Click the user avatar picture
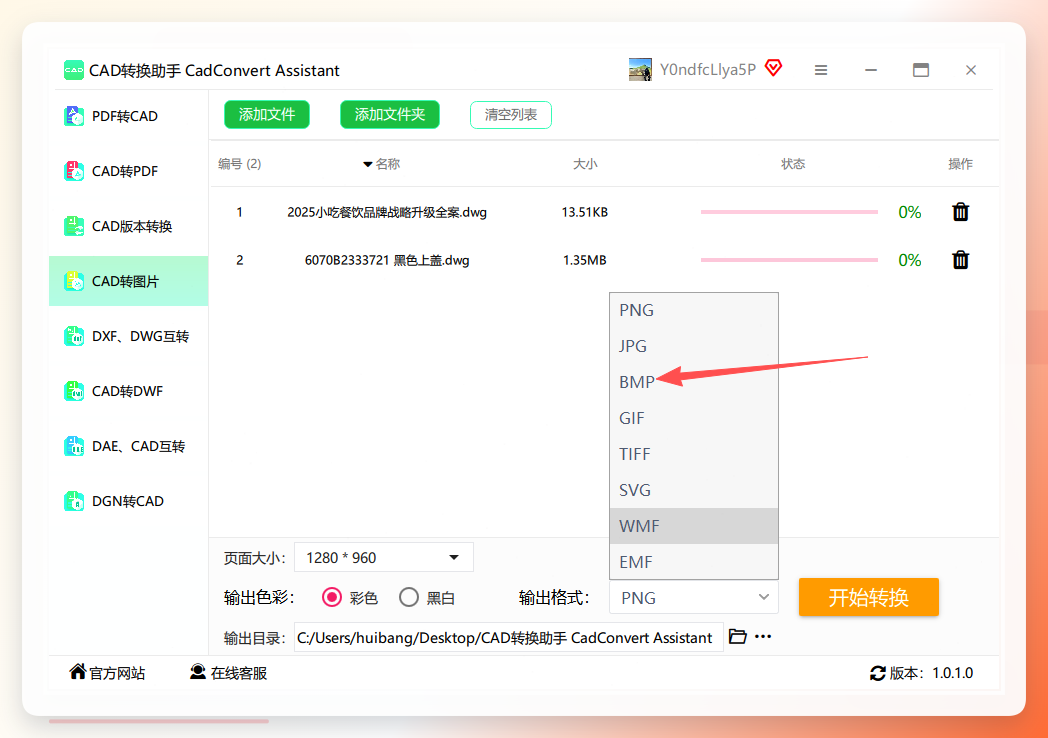This screenshot has width=1048, height=738. coord(640,70)
